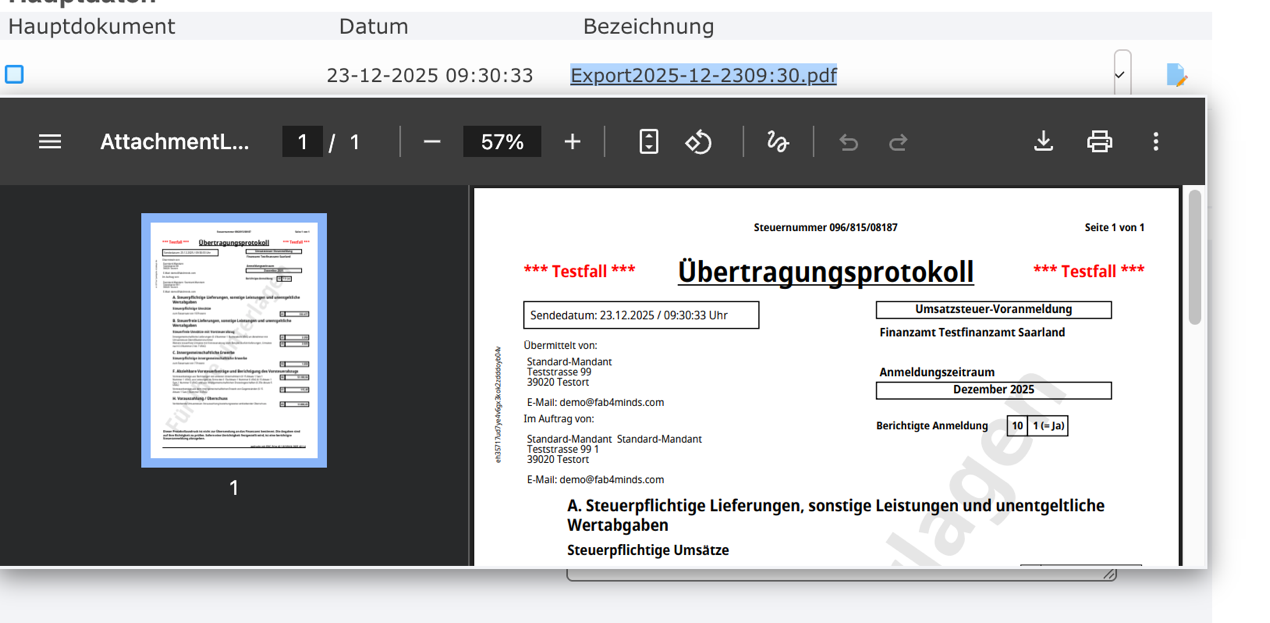Viewport: 1270px width, 623px height.
Task: Toggle the PDF sidebar menu icon
Action: click(x=50, y=142)
